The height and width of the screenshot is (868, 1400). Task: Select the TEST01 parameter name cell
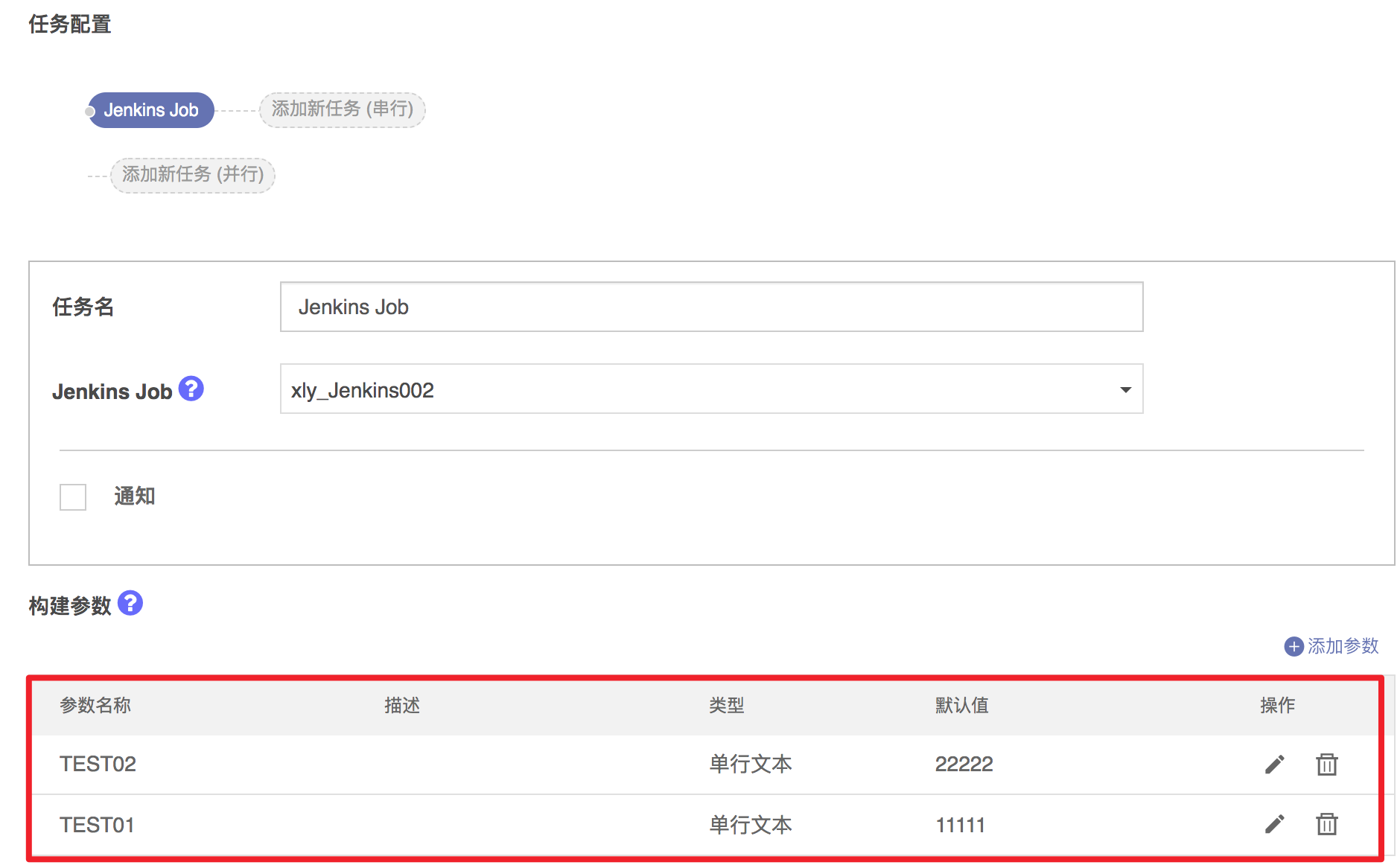(97, 825)
